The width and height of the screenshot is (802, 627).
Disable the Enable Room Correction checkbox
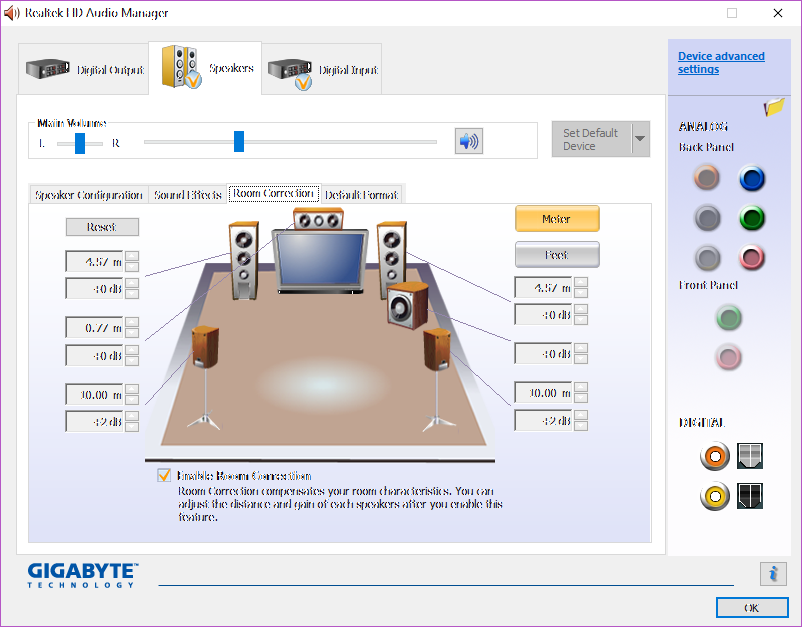[x=164, y=476]
